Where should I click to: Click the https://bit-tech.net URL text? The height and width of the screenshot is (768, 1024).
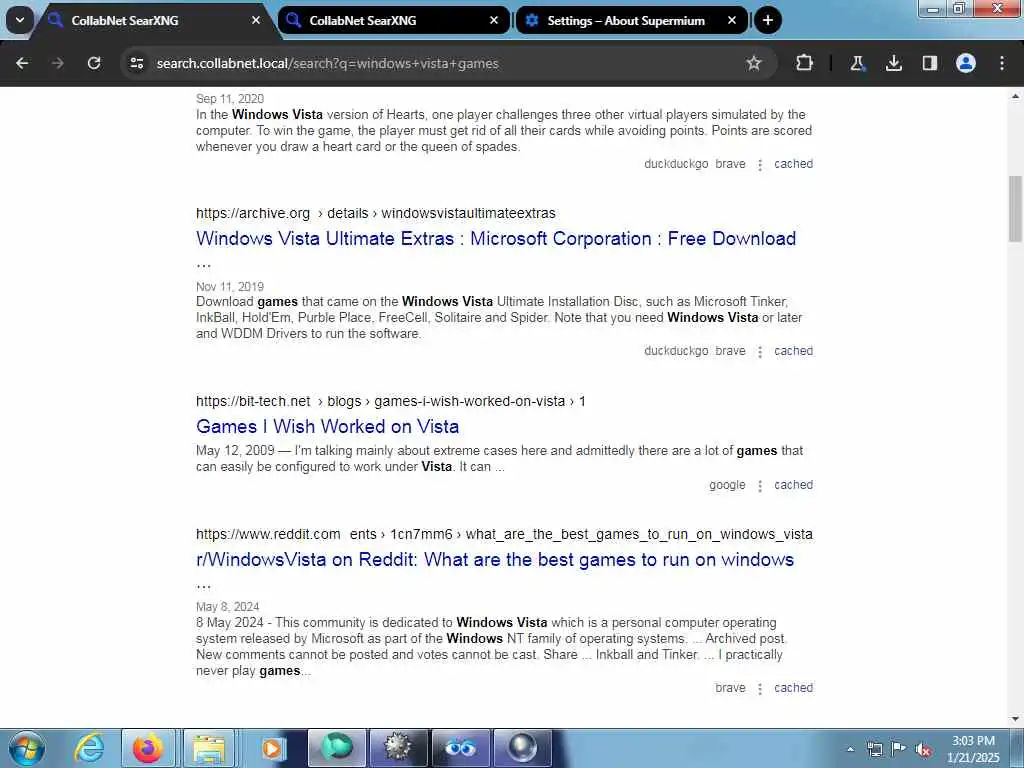(x=253, y=401)
